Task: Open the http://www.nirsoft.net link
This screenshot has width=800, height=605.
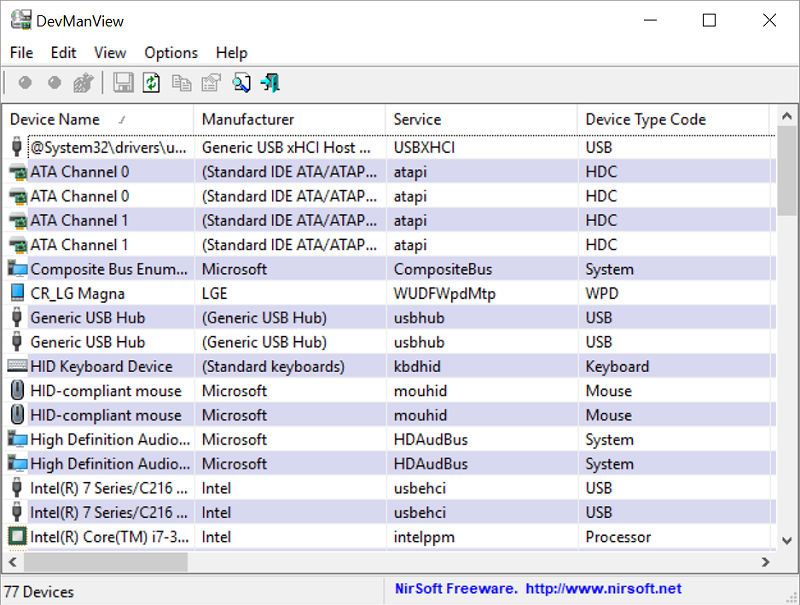Action: tap(604, 588)
